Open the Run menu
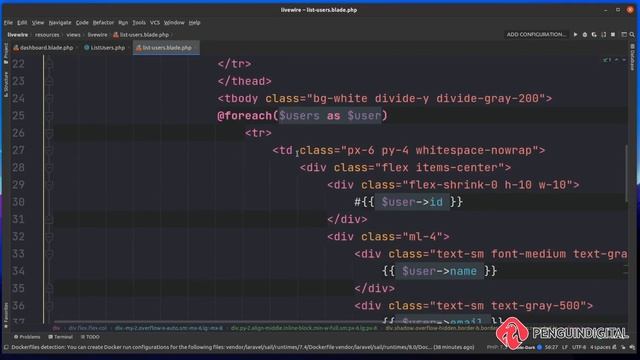The image size is (640, 360). [x=123, y=22]
